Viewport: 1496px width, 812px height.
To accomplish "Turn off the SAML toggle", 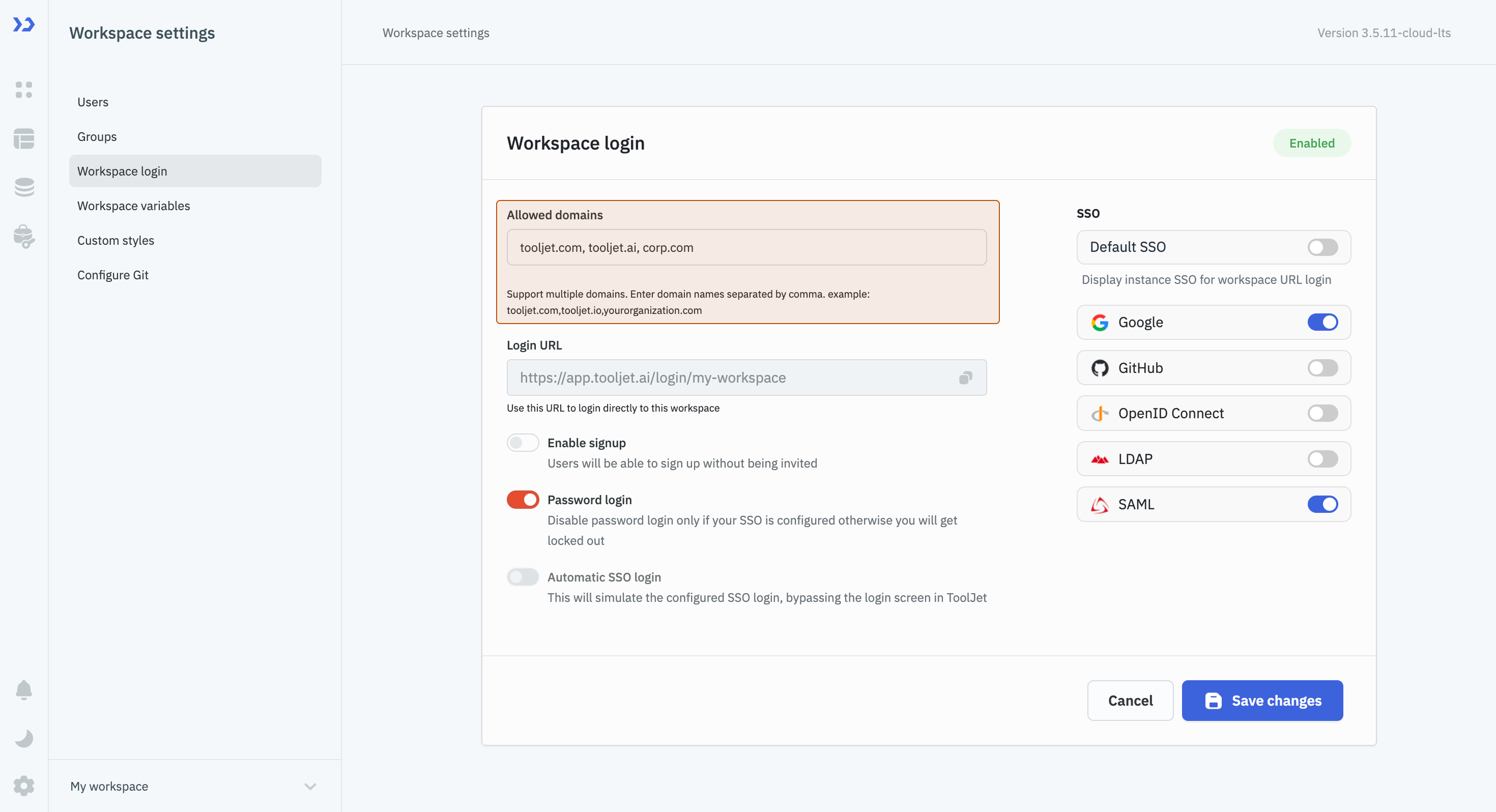I will coord(1322,504).
